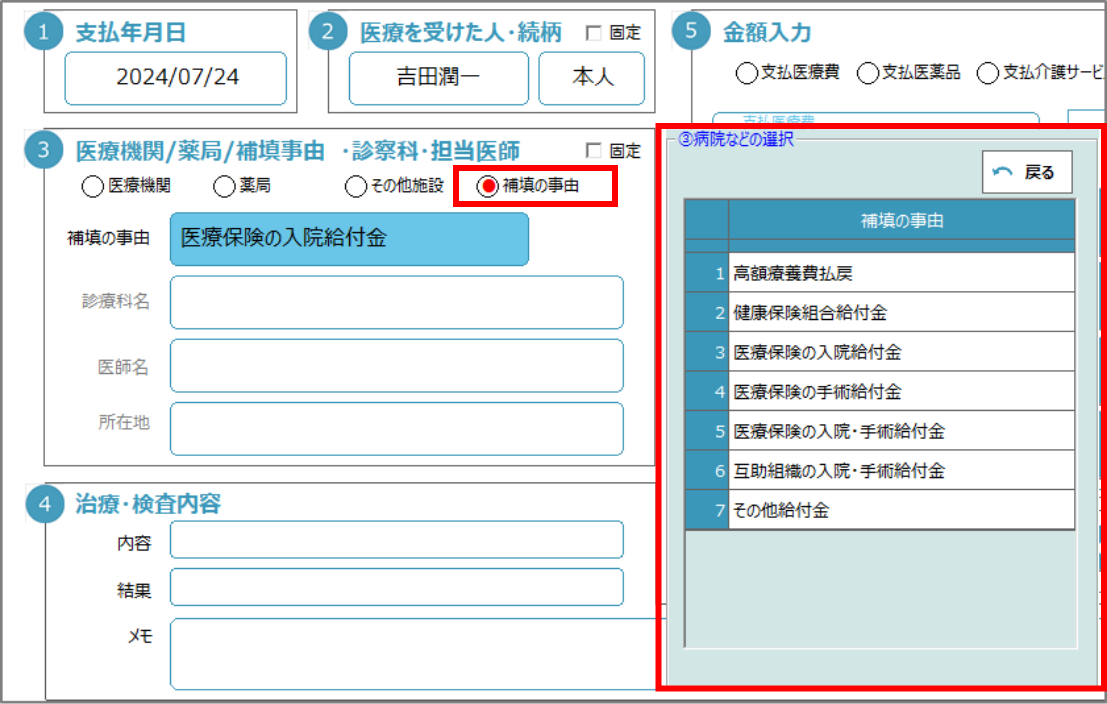
Task: Click the 戻る back button
Action: pos(1027,173)
